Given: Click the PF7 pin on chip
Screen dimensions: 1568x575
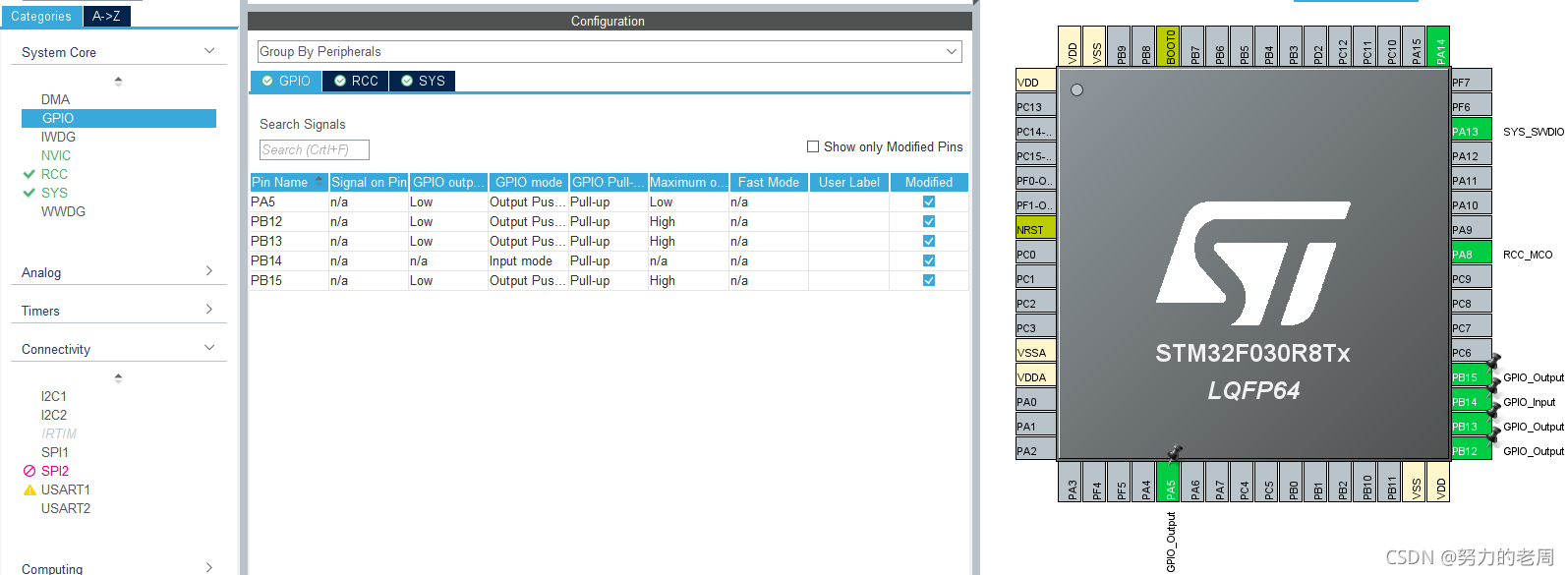Looking at the screenshot, I should tap(1471, 81).
